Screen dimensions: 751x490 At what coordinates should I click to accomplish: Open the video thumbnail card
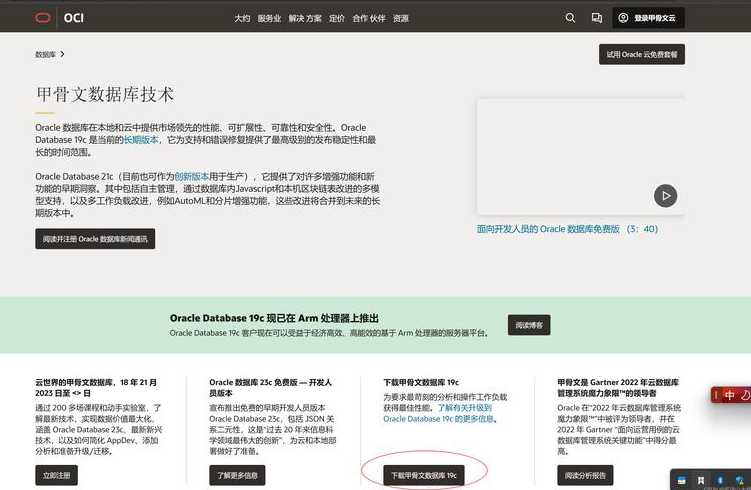(x=580, y=156)
